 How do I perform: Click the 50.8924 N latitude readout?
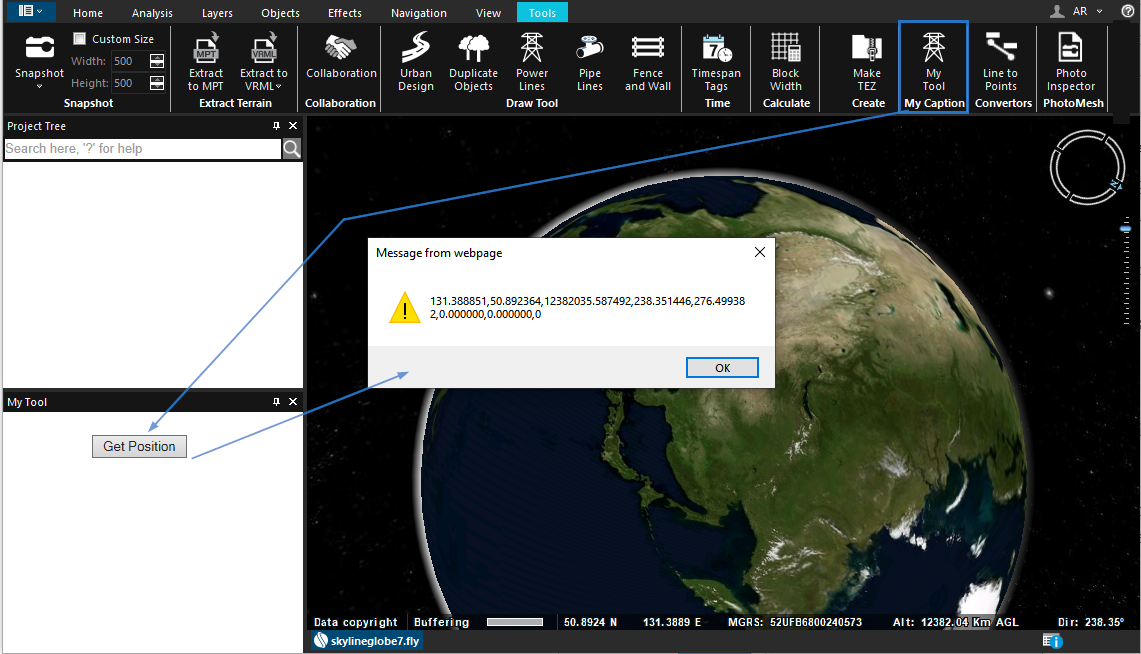tap(590, 622)
